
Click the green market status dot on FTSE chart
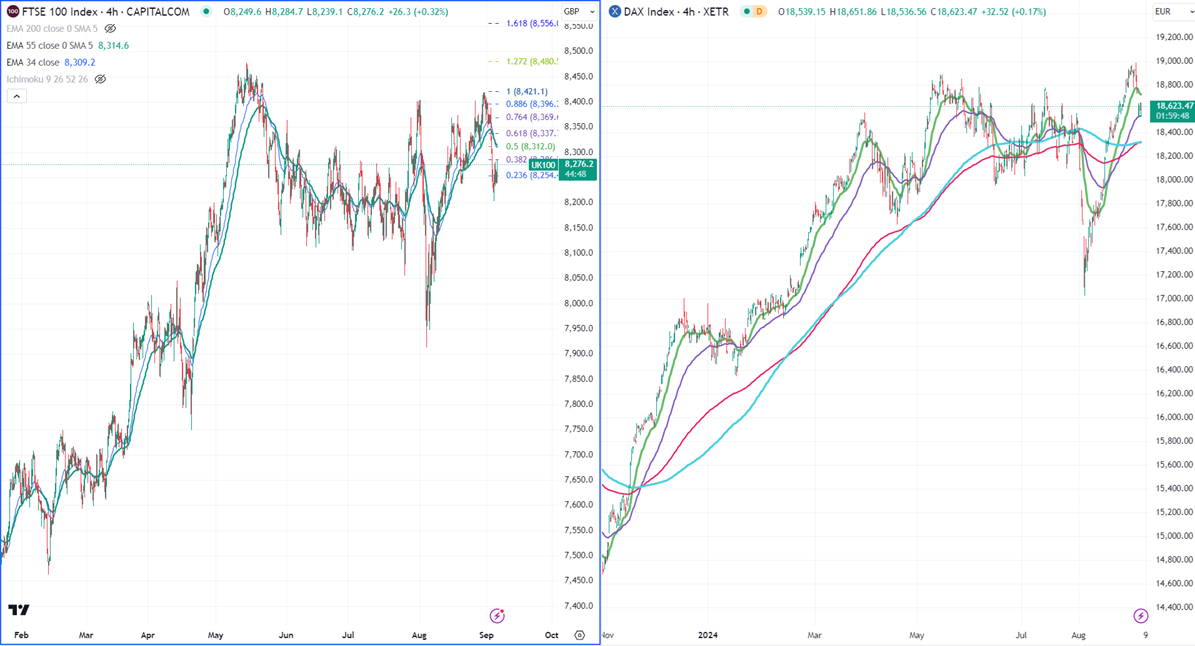coord(207,11)
